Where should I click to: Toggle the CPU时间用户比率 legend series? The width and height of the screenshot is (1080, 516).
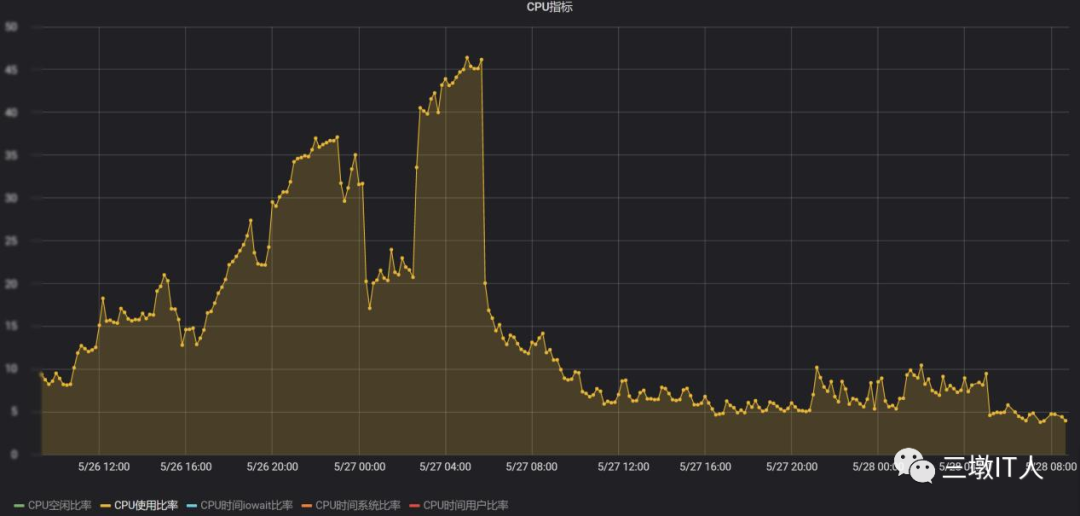pos(466,505)
